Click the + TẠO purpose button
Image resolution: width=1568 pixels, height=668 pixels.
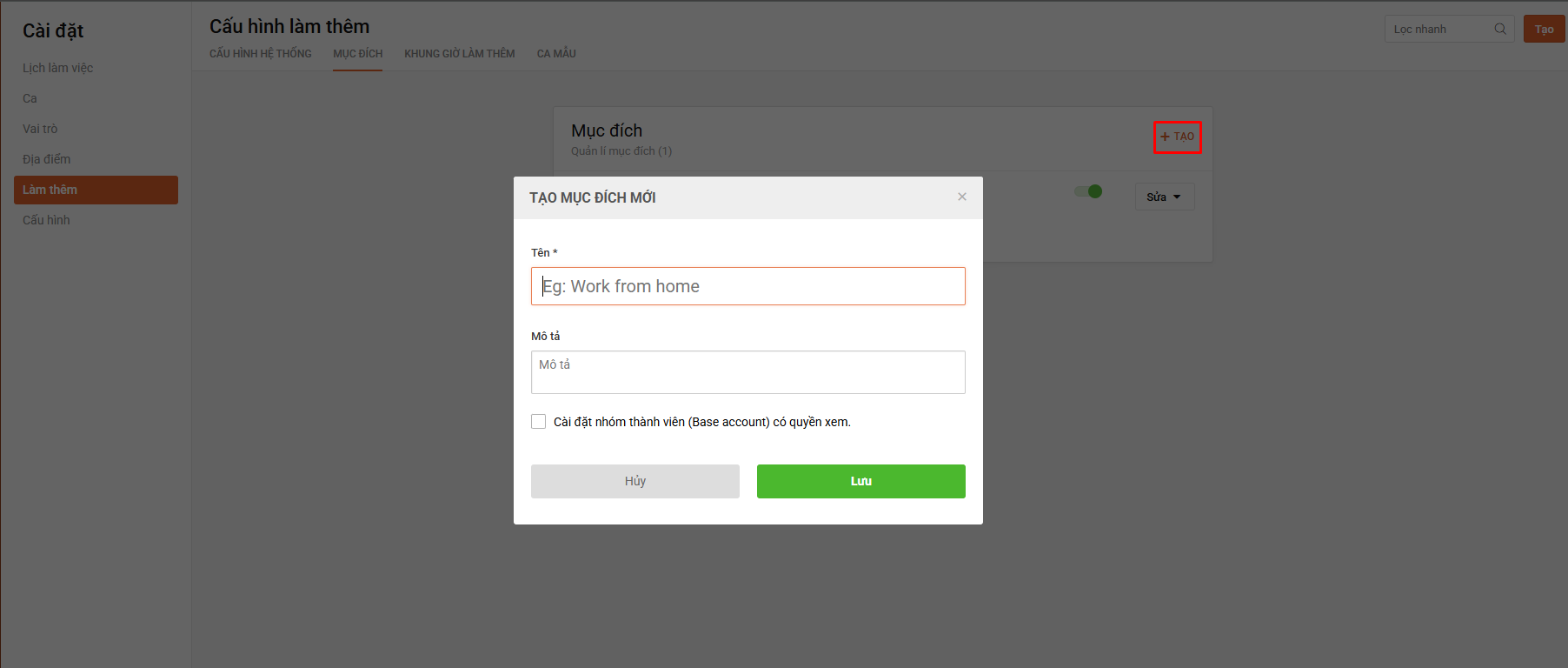1177,137
